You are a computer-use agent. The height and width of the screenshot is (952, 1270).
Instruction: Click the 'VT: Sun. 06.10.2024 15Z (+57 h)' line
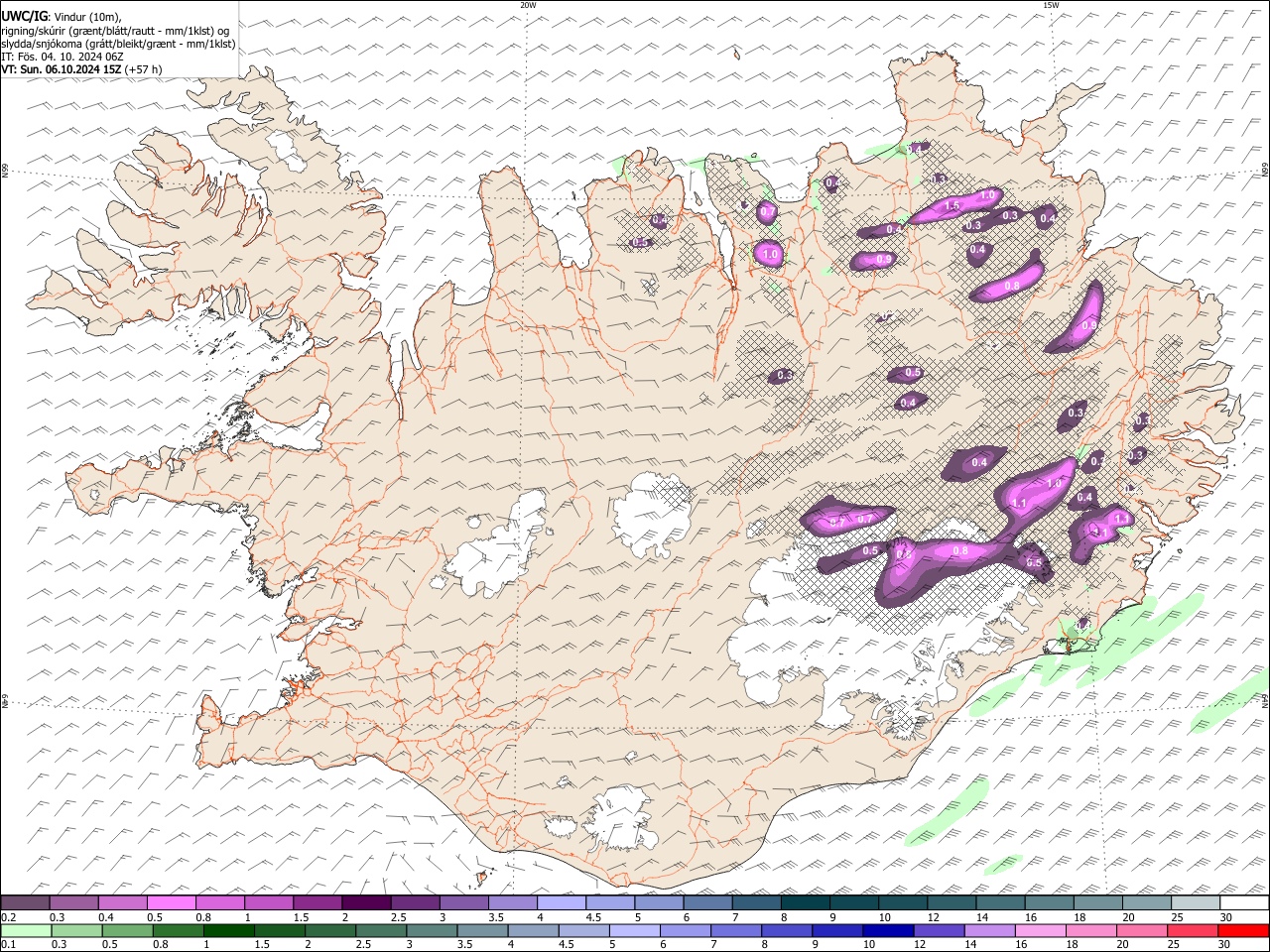(81, 69)
